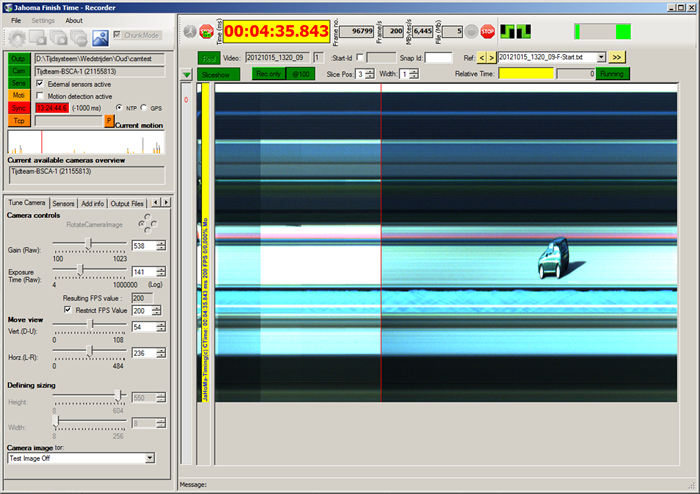
Task: Click the running man icon
Action: [190, 31]
